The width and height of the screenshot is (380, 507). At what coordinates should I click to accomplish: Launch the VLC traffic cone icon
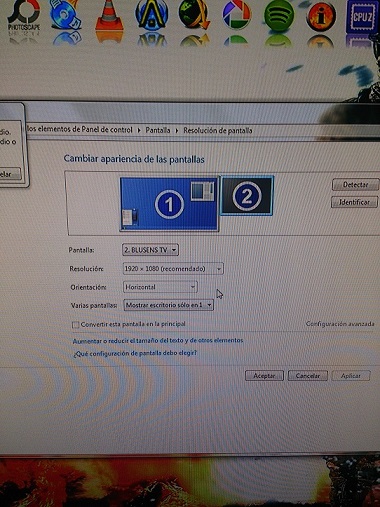tap(110, 16)
